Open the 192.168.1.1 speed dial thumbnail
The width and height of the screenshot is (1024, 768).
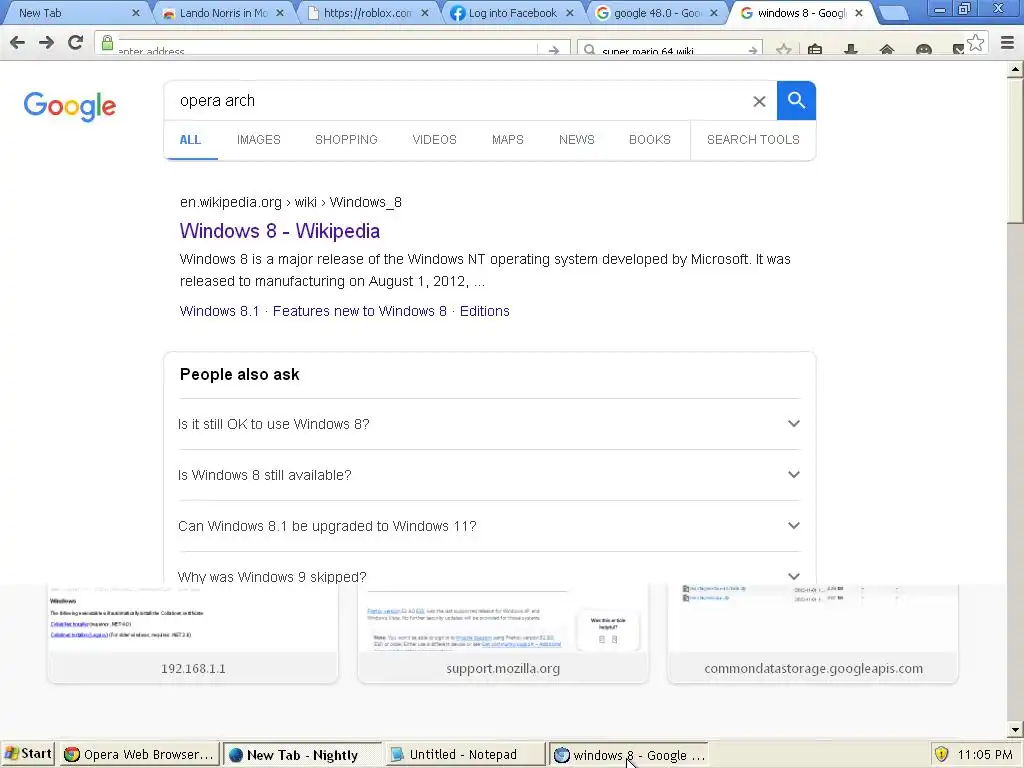(x=193, y=633)
